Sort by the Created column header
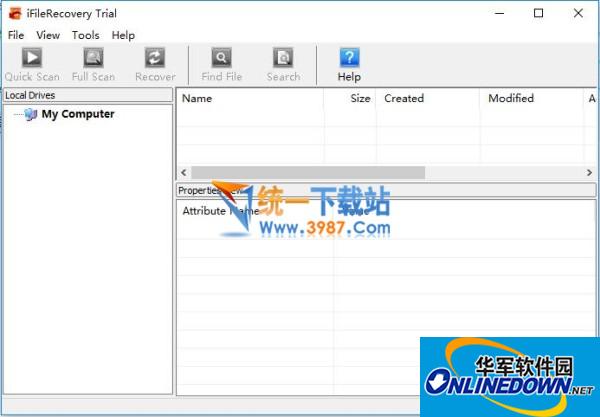Viewport: 600px width, 417px height. click(428, 98)
